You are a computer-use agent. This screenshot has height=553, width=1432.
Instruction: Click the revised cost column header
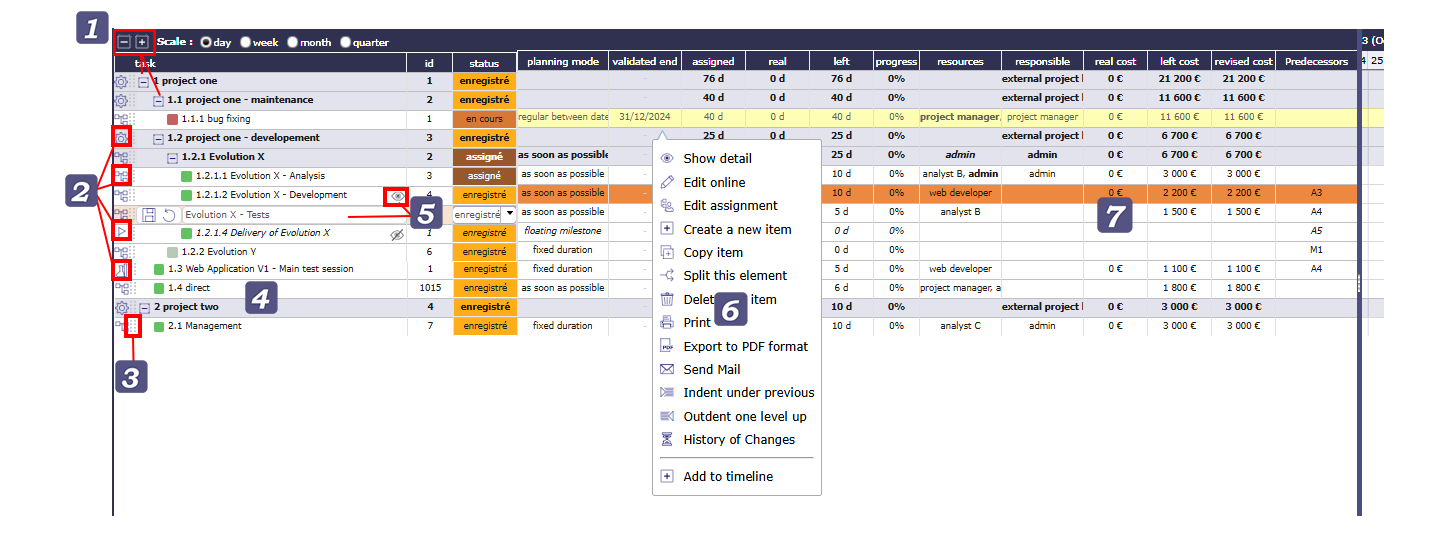(1243, 62)
